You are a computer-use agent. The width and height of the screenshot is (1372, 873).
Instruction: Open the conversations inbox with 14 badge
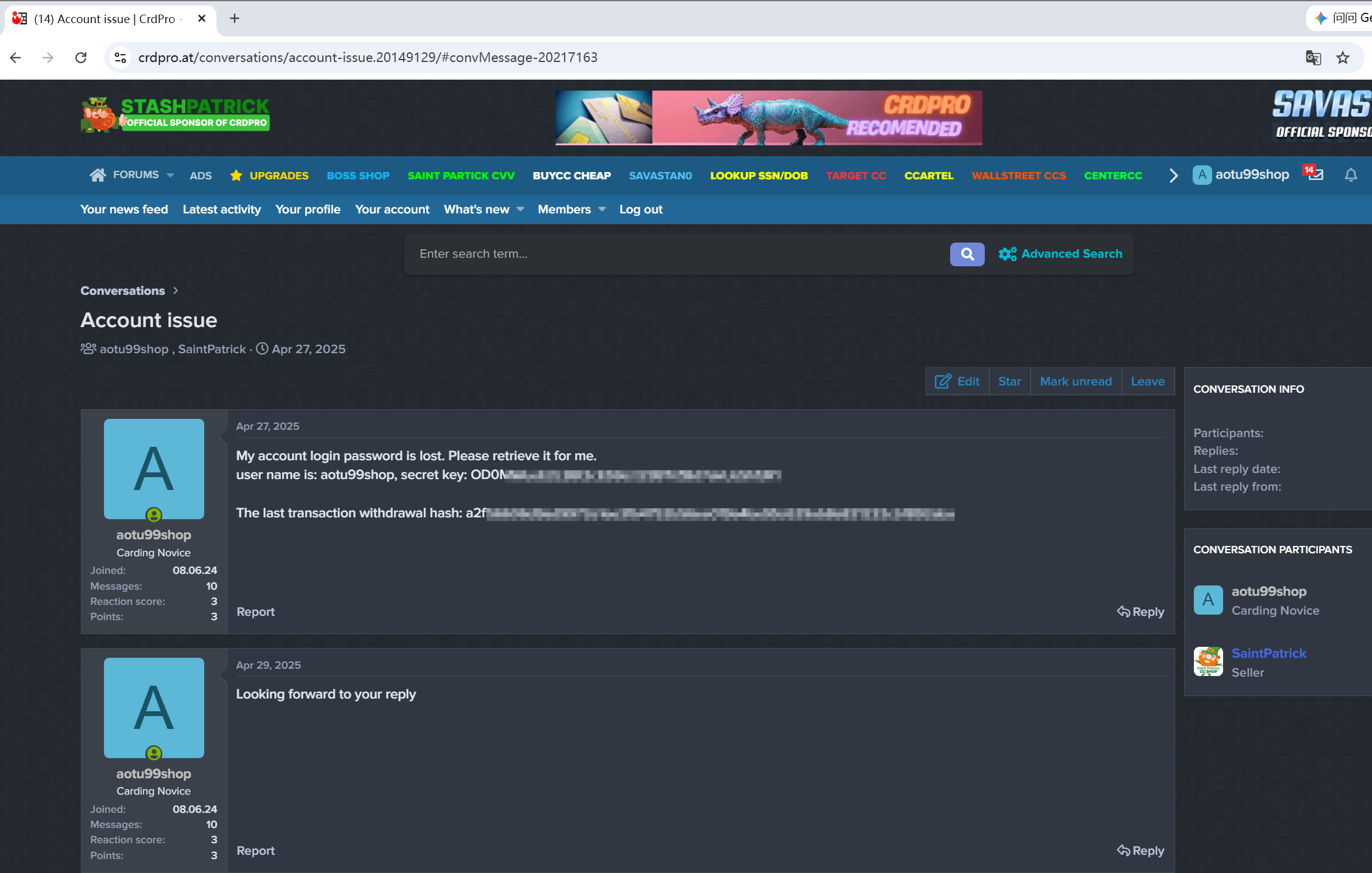click(1315, 175)
